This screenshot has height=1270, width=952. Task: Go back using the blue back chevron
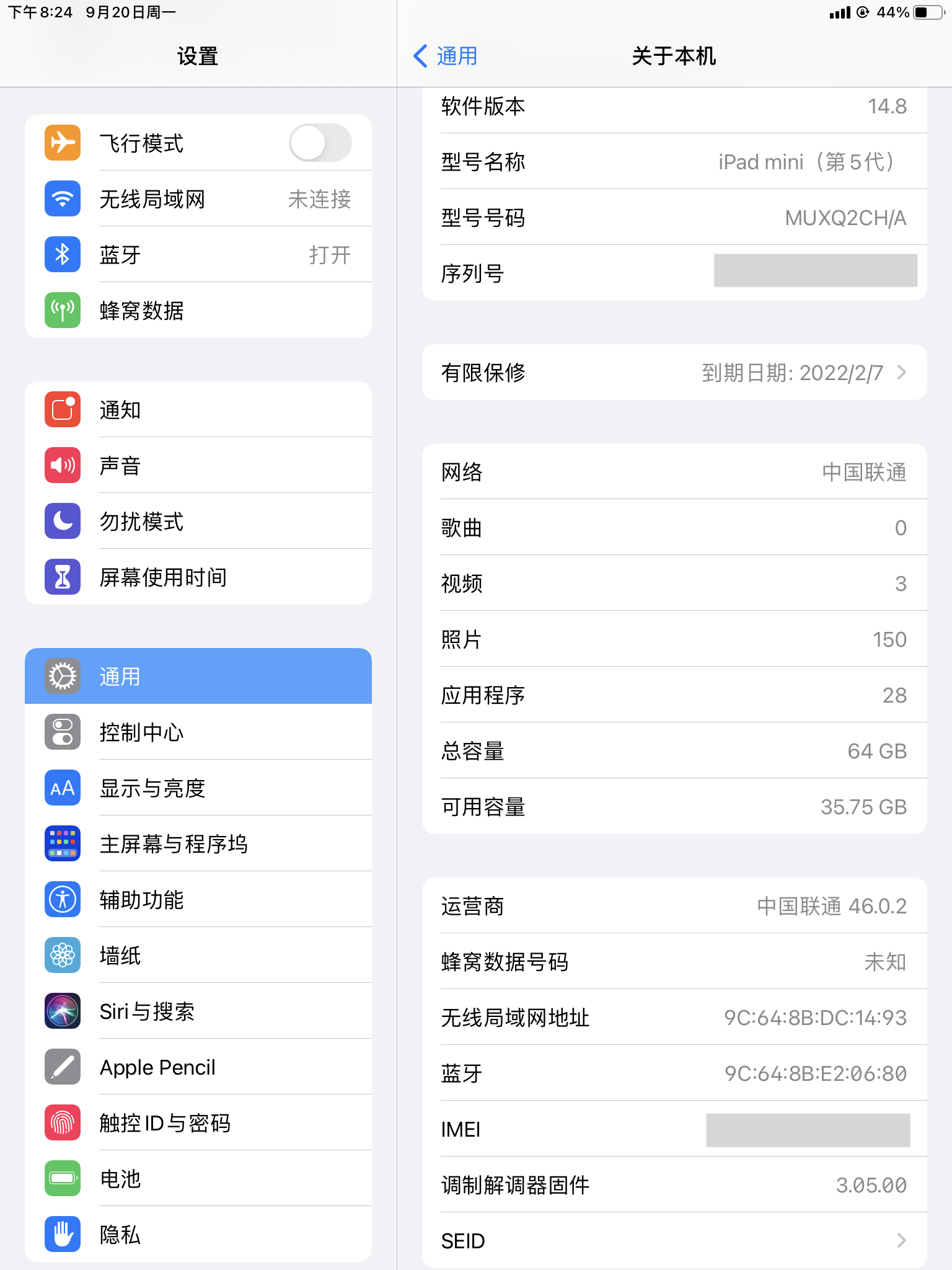420,56
